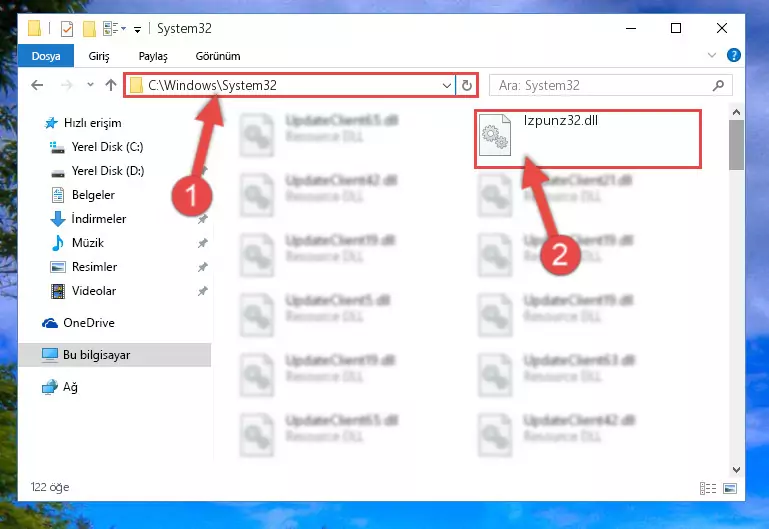
Task: Click the pin icon beside Videolar
Action: [x=203, y=291]
